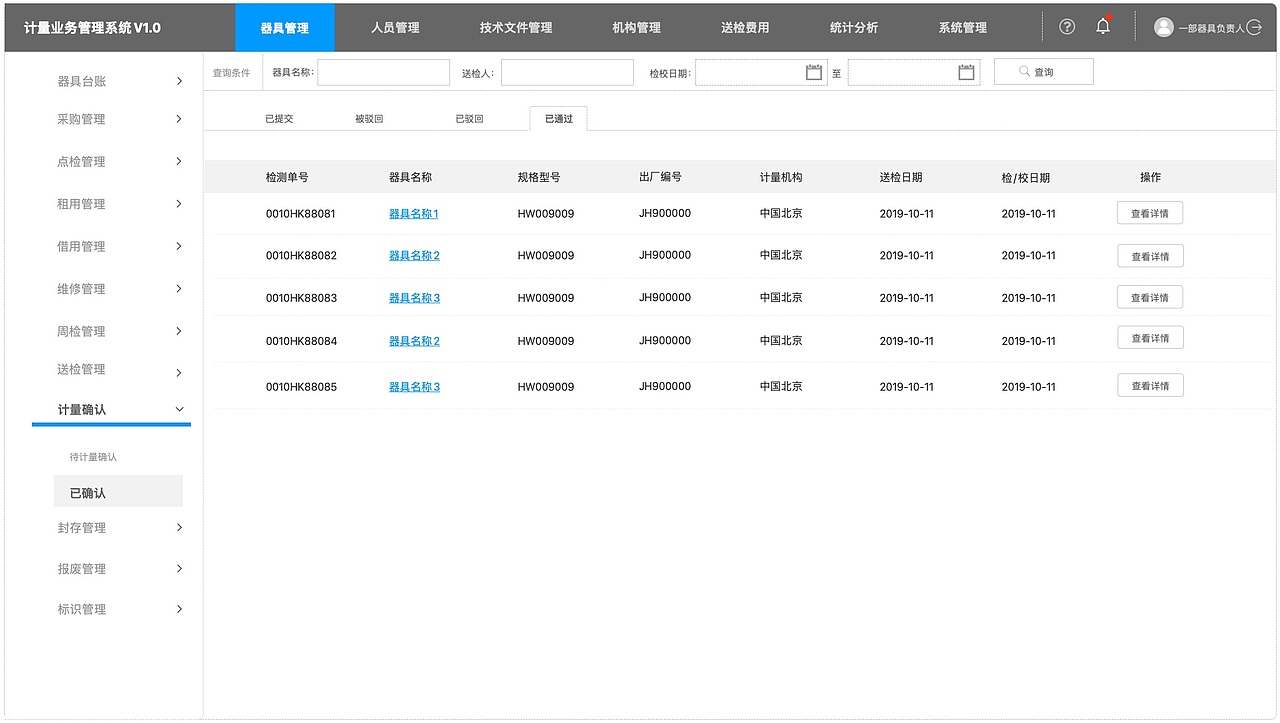
Task: Open the 送检费用 top menu
Action: 745,28
